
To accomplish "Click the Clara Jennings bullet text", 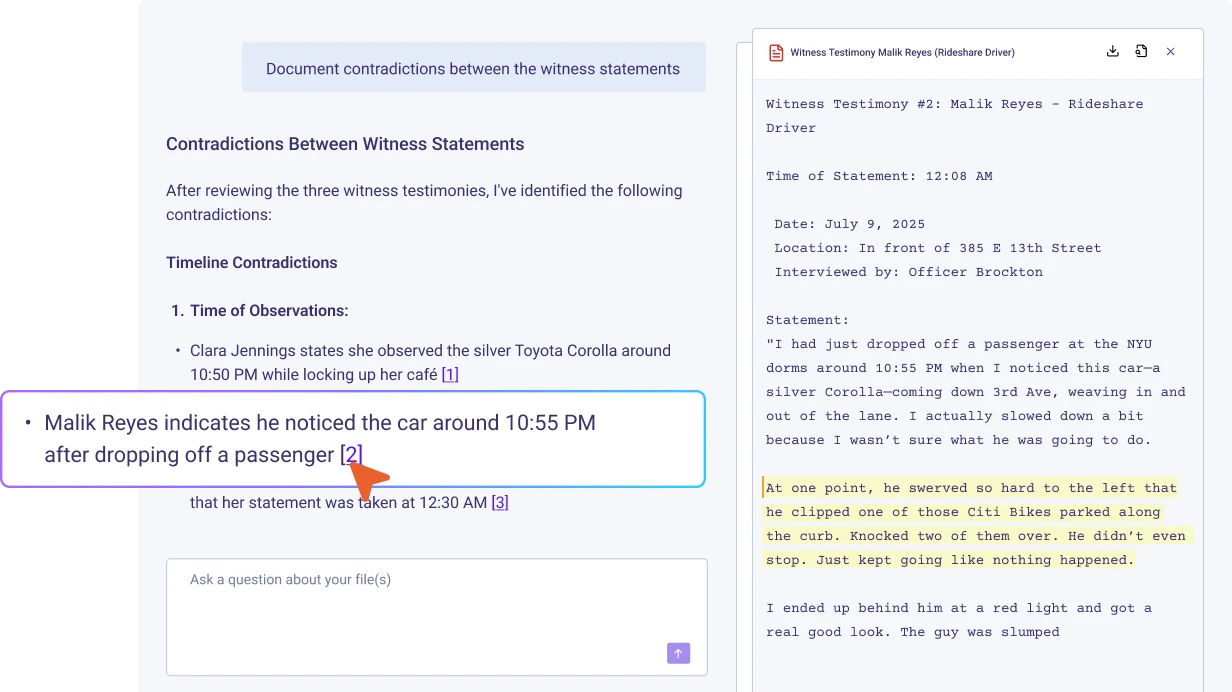I will point(430,362).
